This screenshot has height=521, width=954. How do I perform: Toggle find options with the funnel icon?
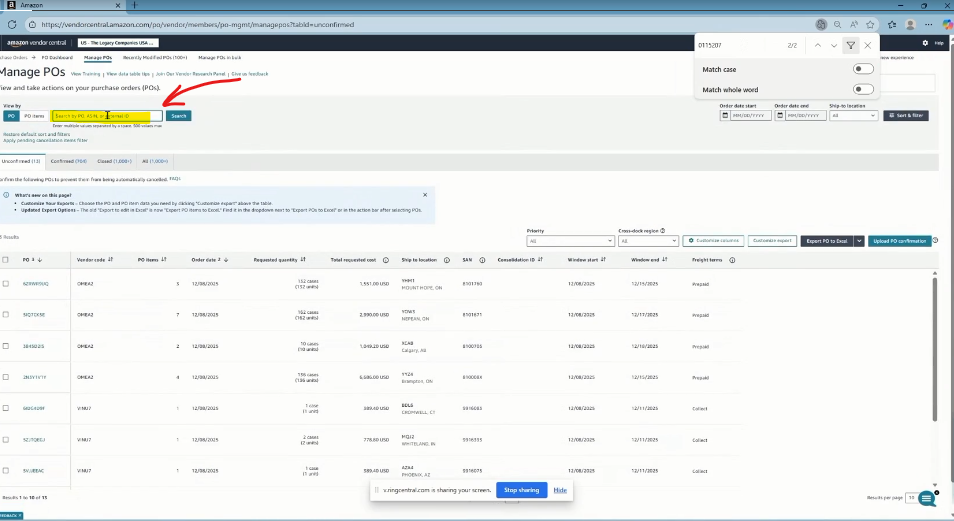coord(851,45)
